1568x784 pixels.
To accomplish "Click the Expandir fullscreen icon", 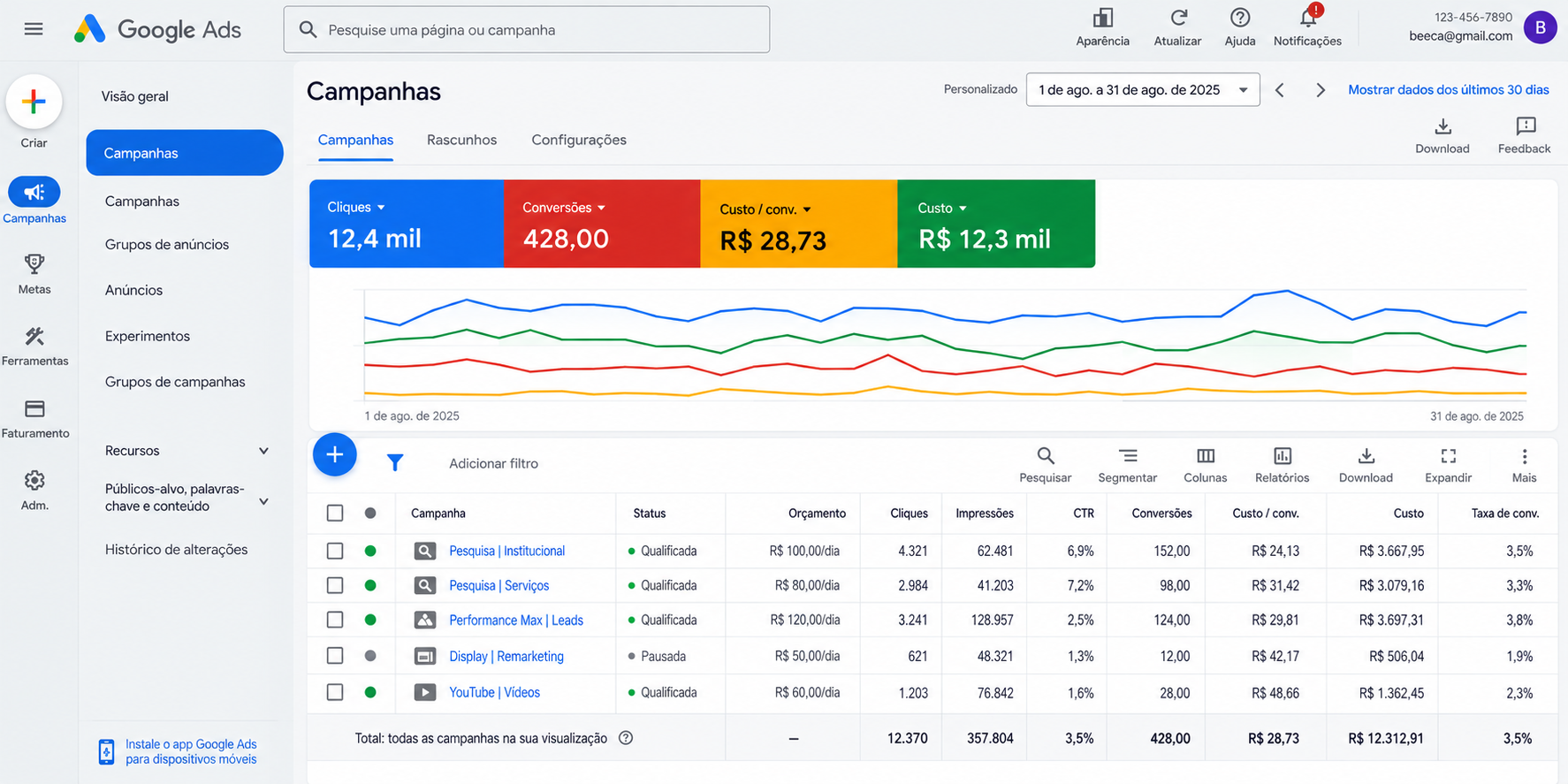I will pos(1449,456).
